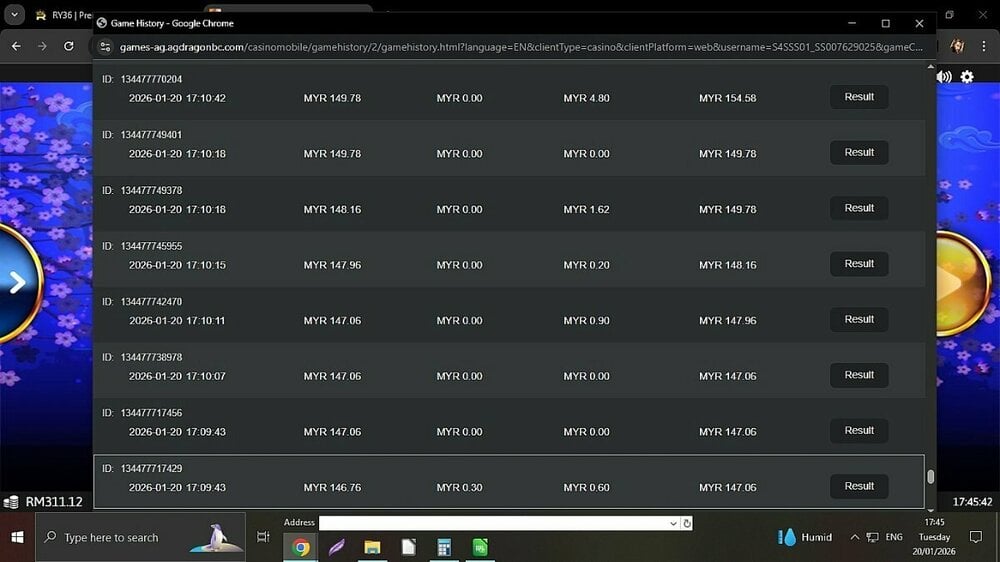The width and height of the screenshot is (1000, 562).
Task: View site information icon in popup address bar
Action: (106, 47)
